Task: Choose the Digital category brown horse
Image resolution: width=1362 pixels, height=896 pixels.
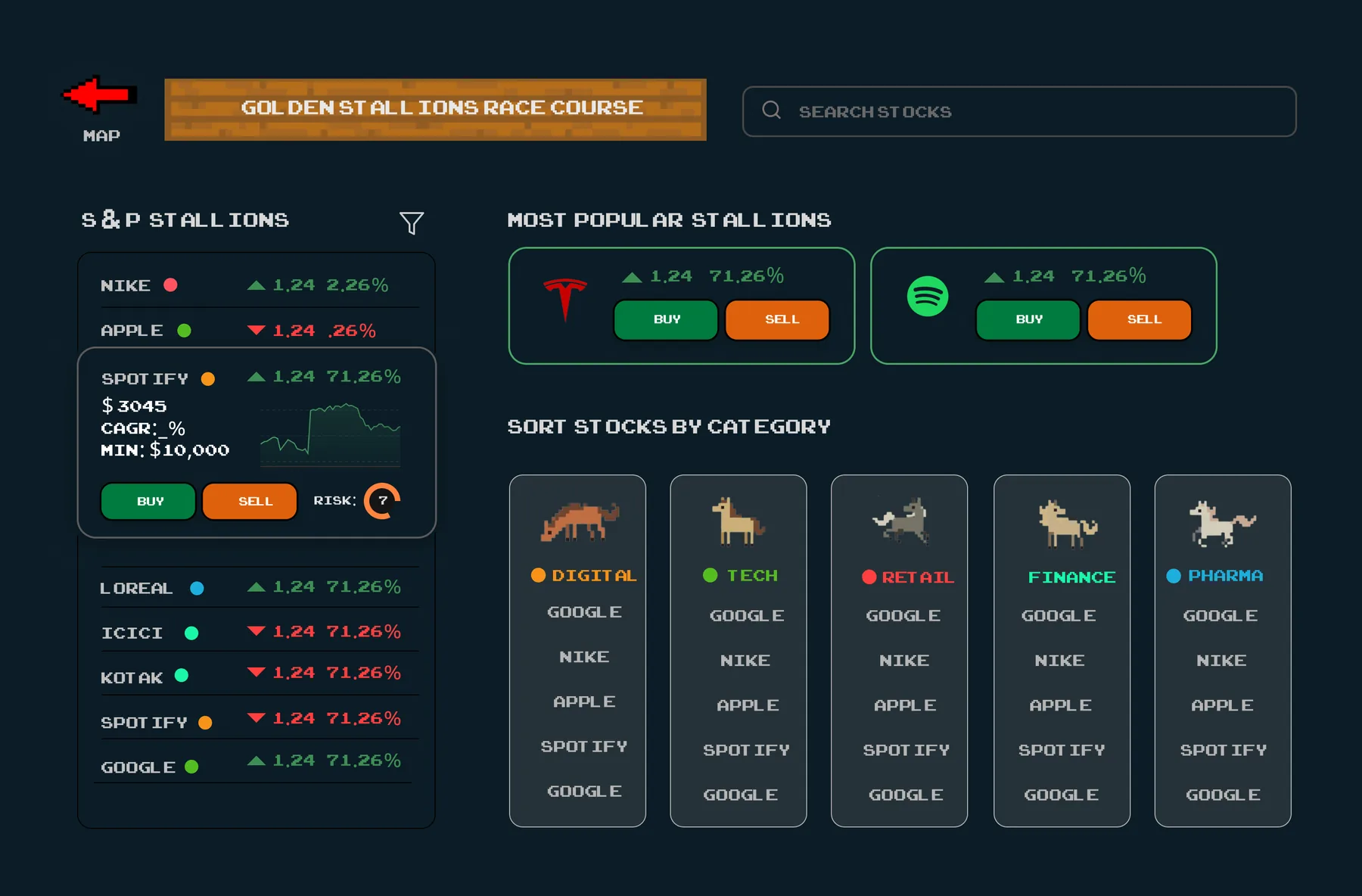Action: (x=580, y=521)
